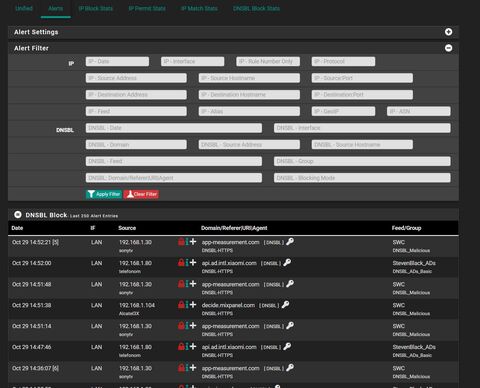Click the plus icon in the 14:52:00 row
The width and height of the screenshot is (480, 388).
[193, 262]
